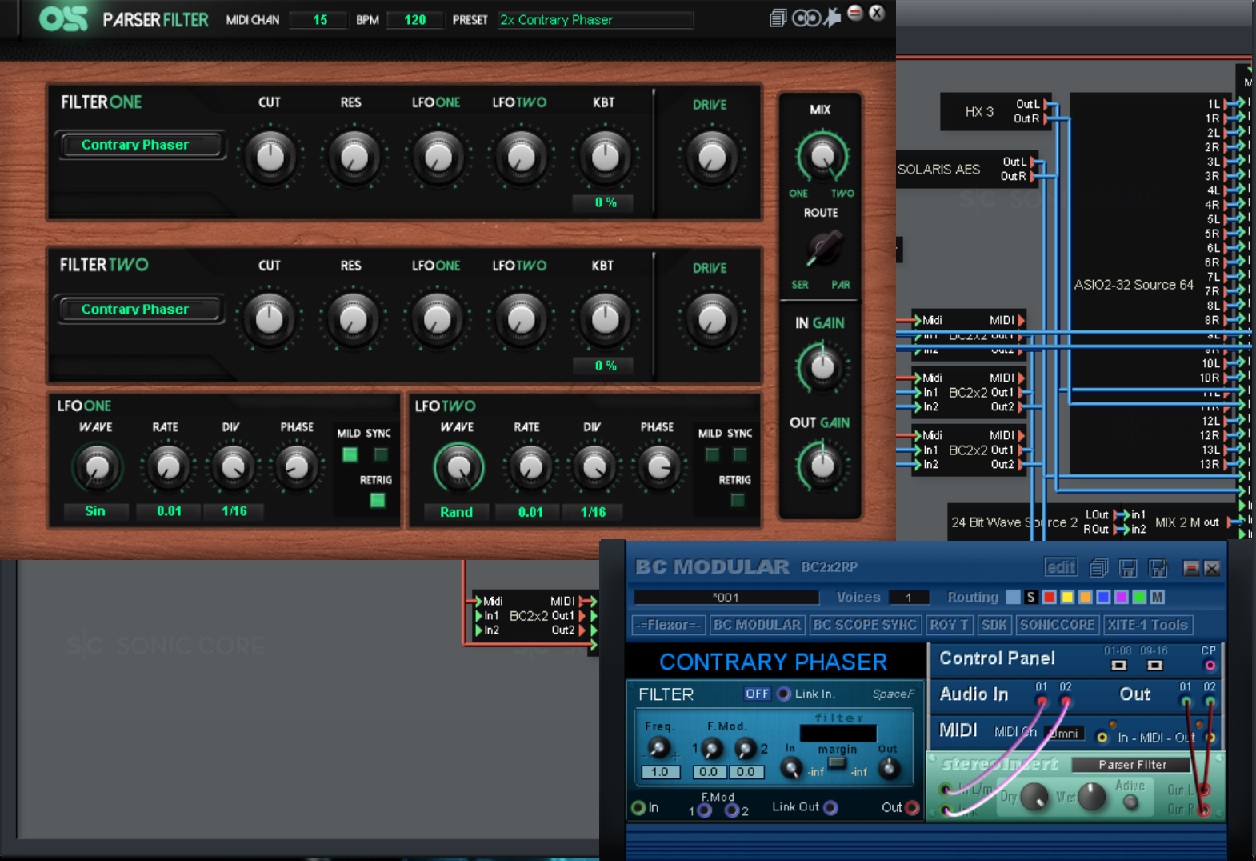Click the plug icon in Parser Filter header
Screen dimensions: 1256x861
pyautogui.click(x=831, y=17)
